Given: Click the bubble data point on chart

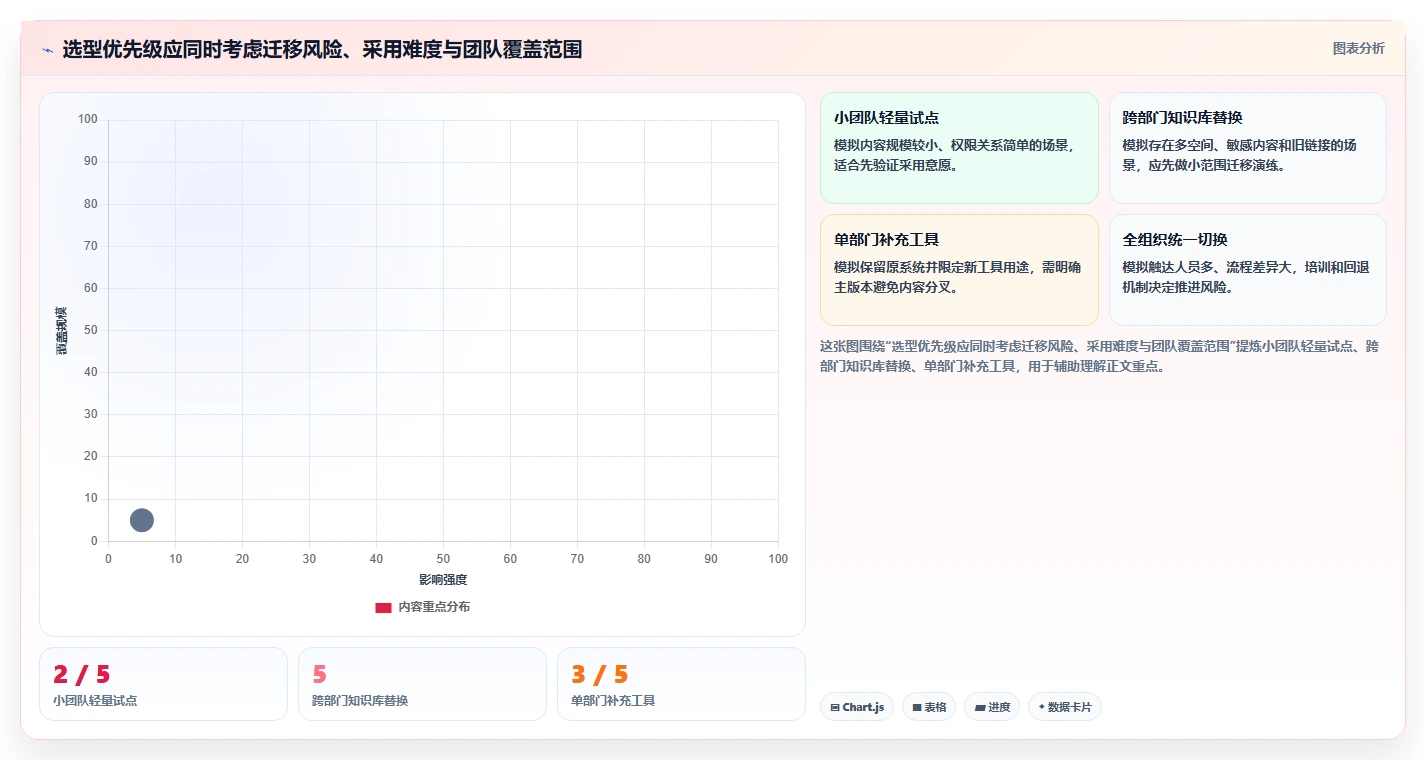Looking at the screenshot, I should 142,520.
